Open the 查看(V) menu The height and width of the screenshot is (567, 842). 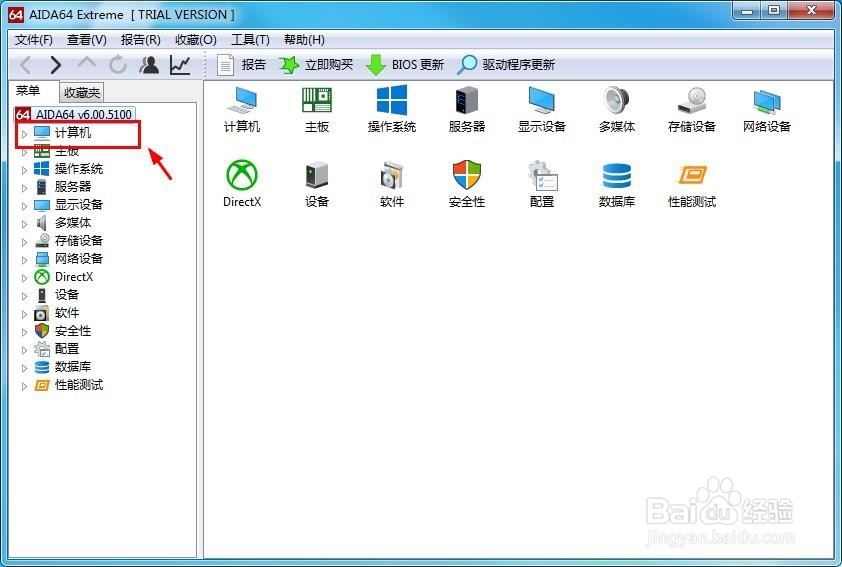click(x=86, y=40)
